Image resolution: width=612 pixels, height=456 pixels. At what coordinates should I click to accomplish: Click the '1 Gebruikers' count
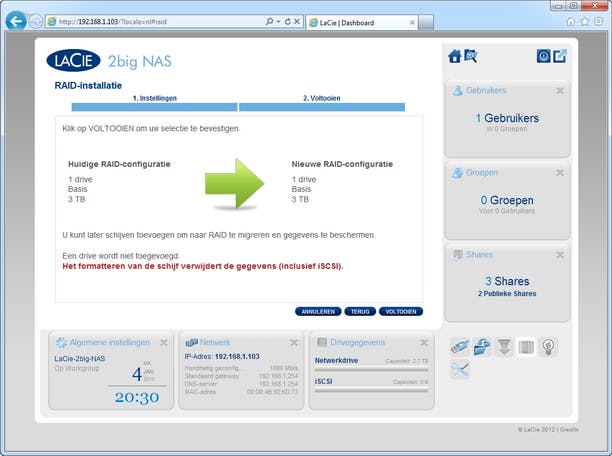pyautogui.click(x=507, y=118)
